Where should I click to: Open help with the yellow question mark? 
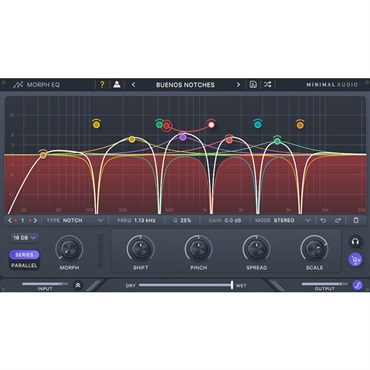pos(102,85)
